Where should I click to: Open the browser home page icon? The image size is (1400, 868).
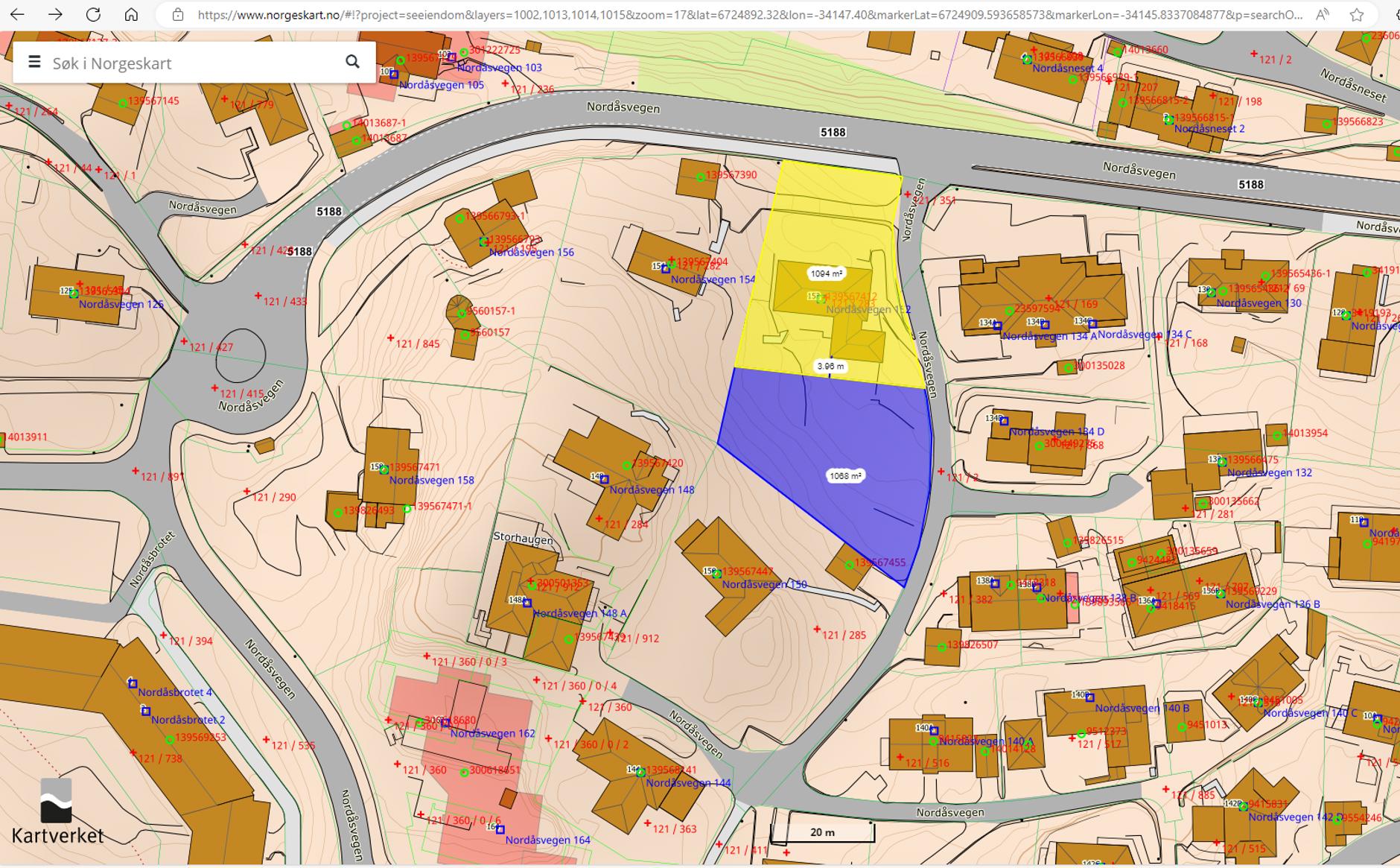131,14
